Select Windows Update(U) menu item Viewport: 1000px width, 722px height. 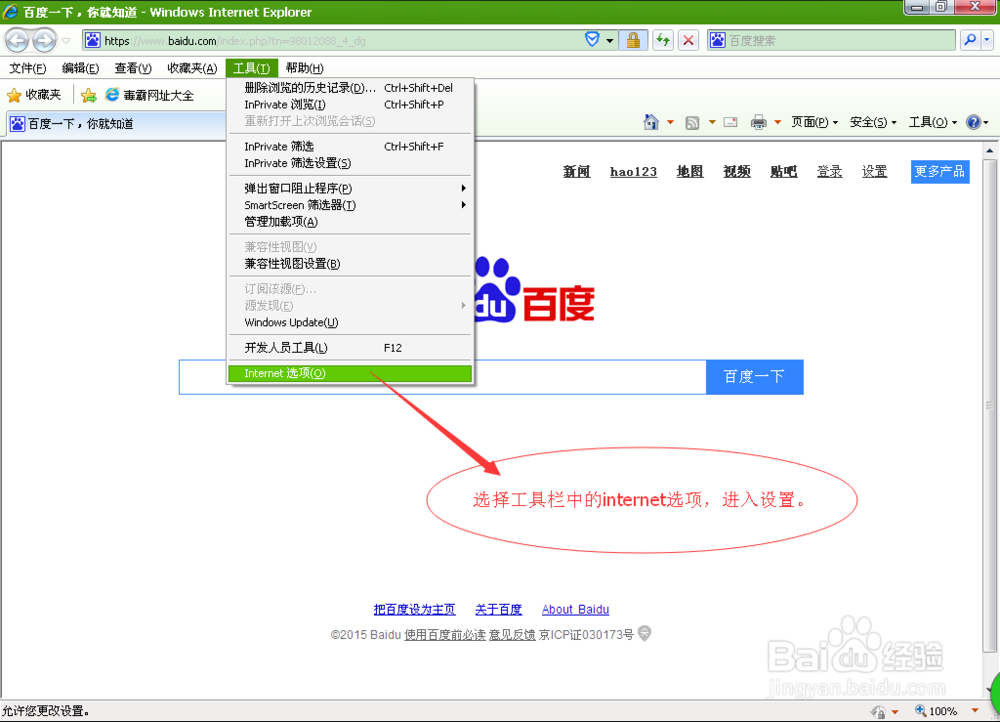[349, 322]
